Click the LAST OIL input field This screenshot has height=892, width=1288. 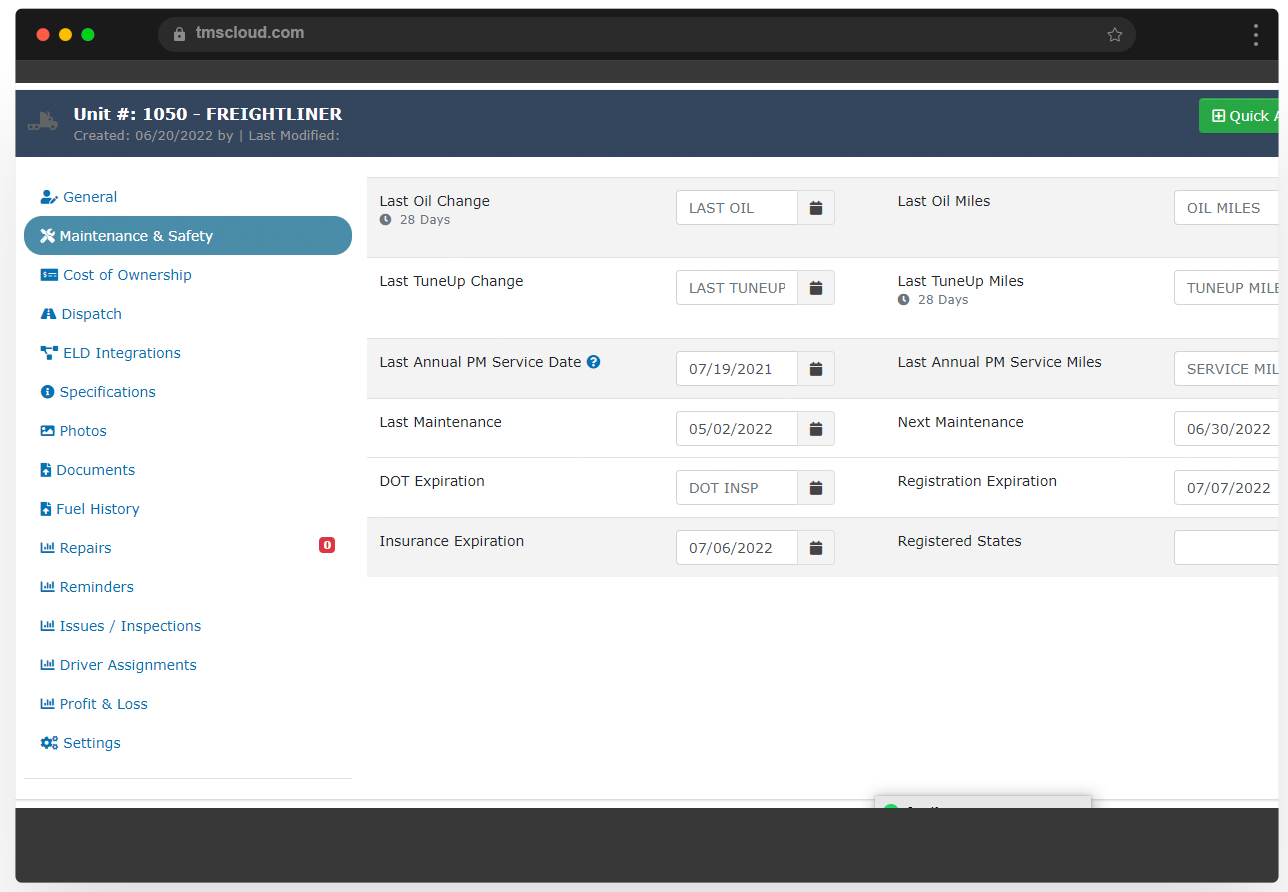click(x=736, y=207)
